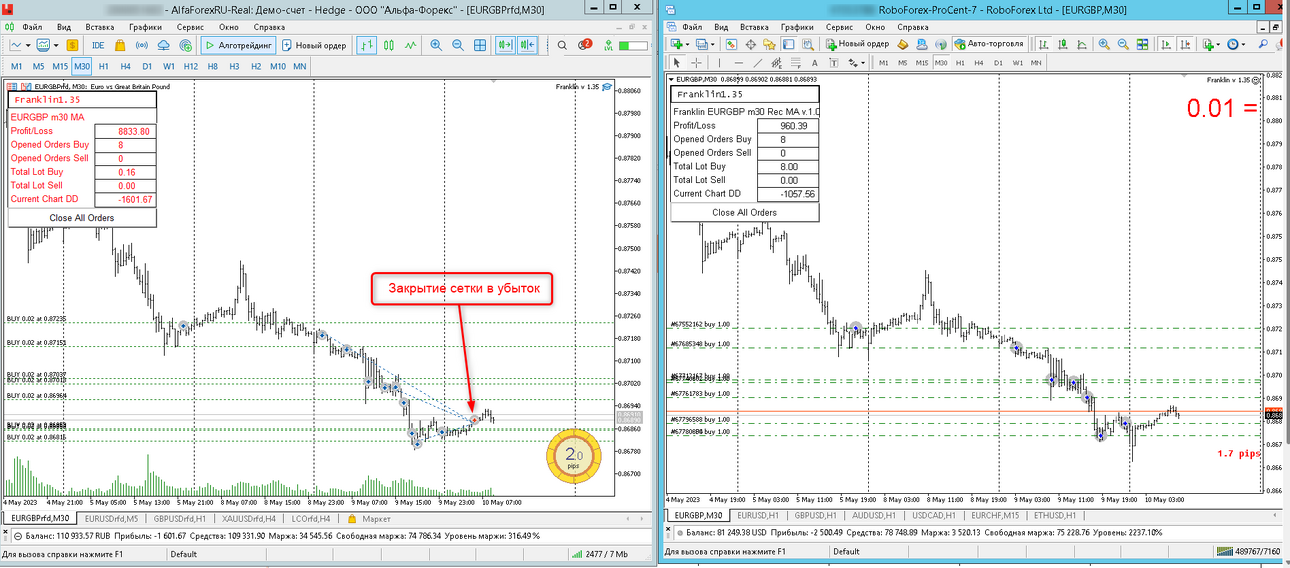This screenshot has height=568, width=1290.
Task: Expand arrows objects dropdown in RoboForex
Action: pyautogui.click(x=863, y=63)
